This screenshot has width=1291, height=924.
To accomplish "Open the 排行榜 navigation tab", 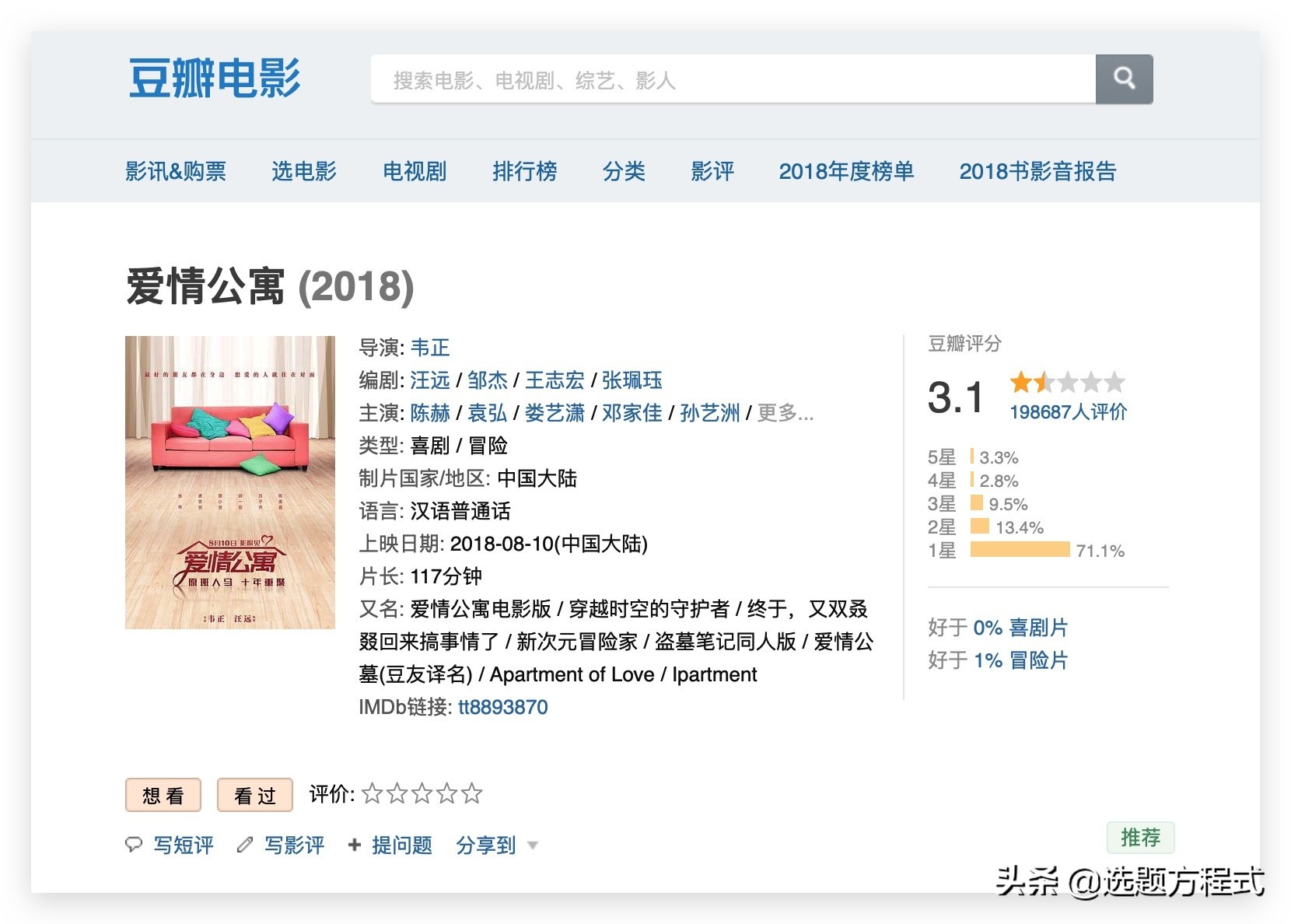I will (x=525, y=171).
